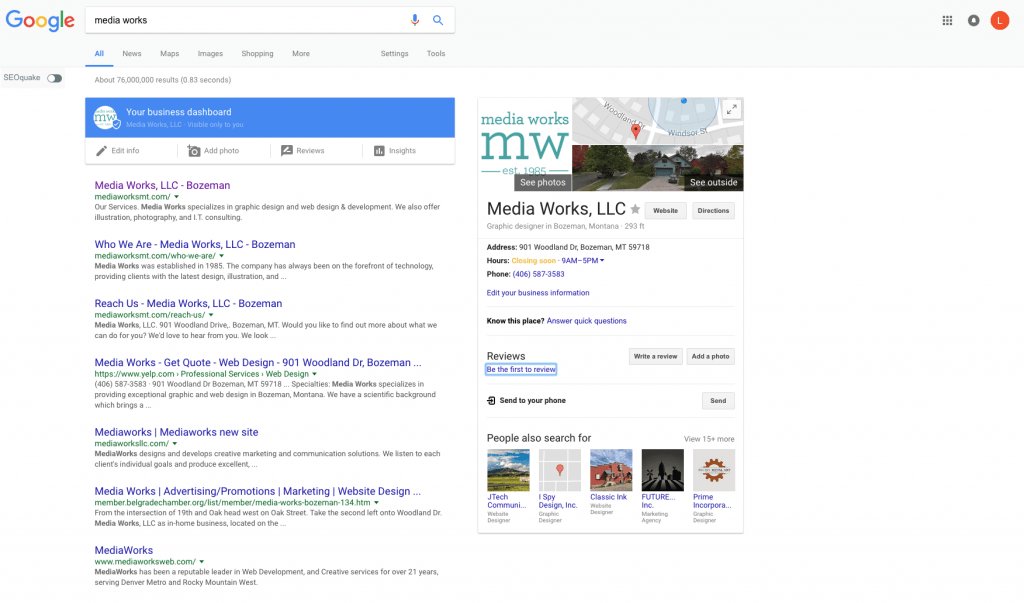The image size is (1024, 603).
Task: Click the Send to your phone icon
Action: coord(491,400)
